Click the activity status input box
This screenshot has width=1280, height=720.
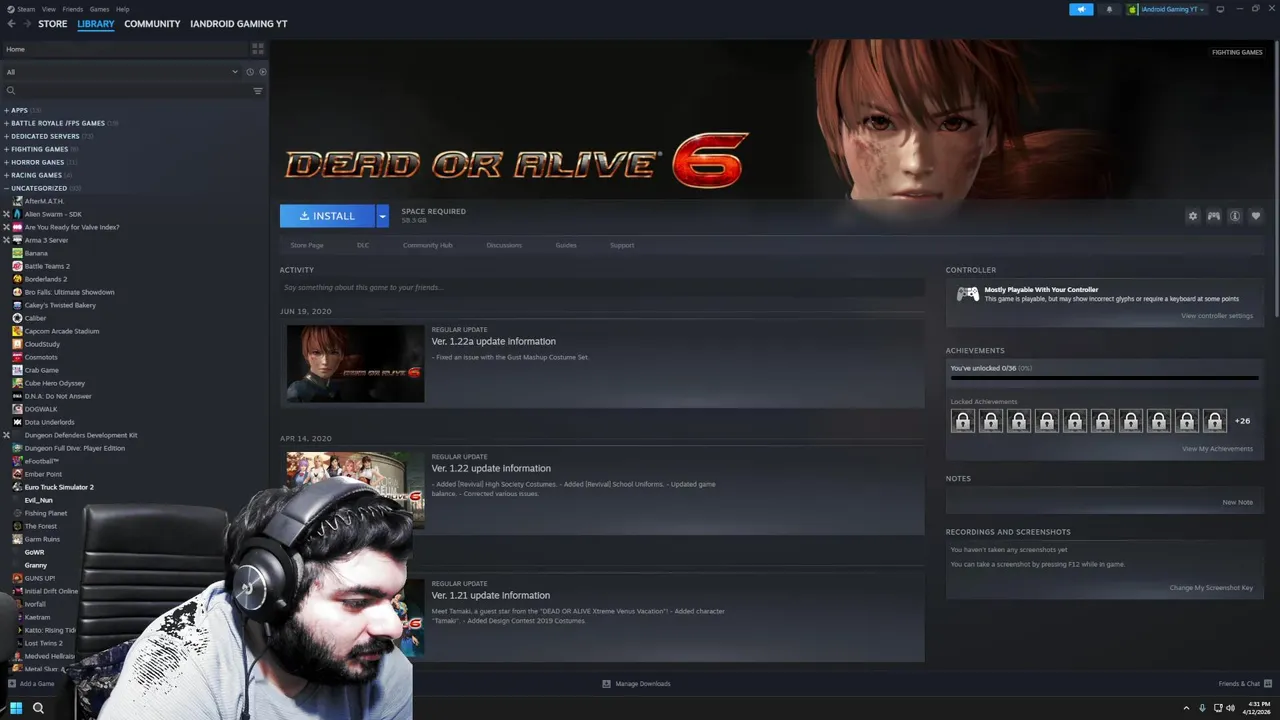602,287
